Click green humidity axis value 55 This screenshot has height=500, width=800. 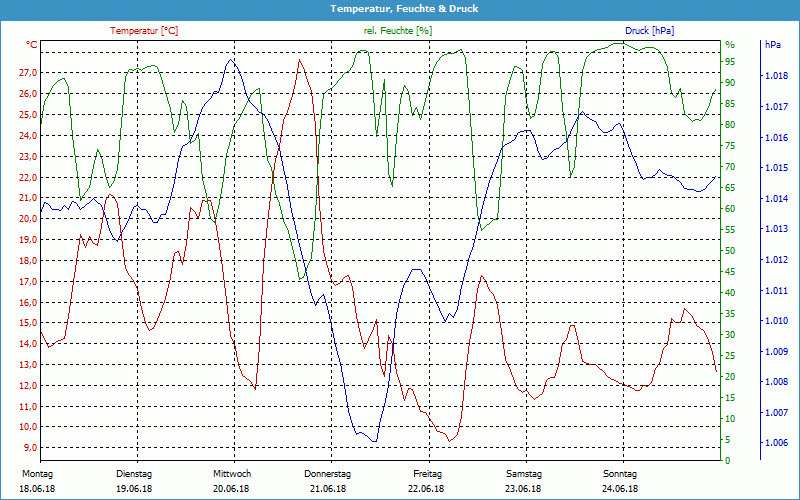tap(730, 230)
